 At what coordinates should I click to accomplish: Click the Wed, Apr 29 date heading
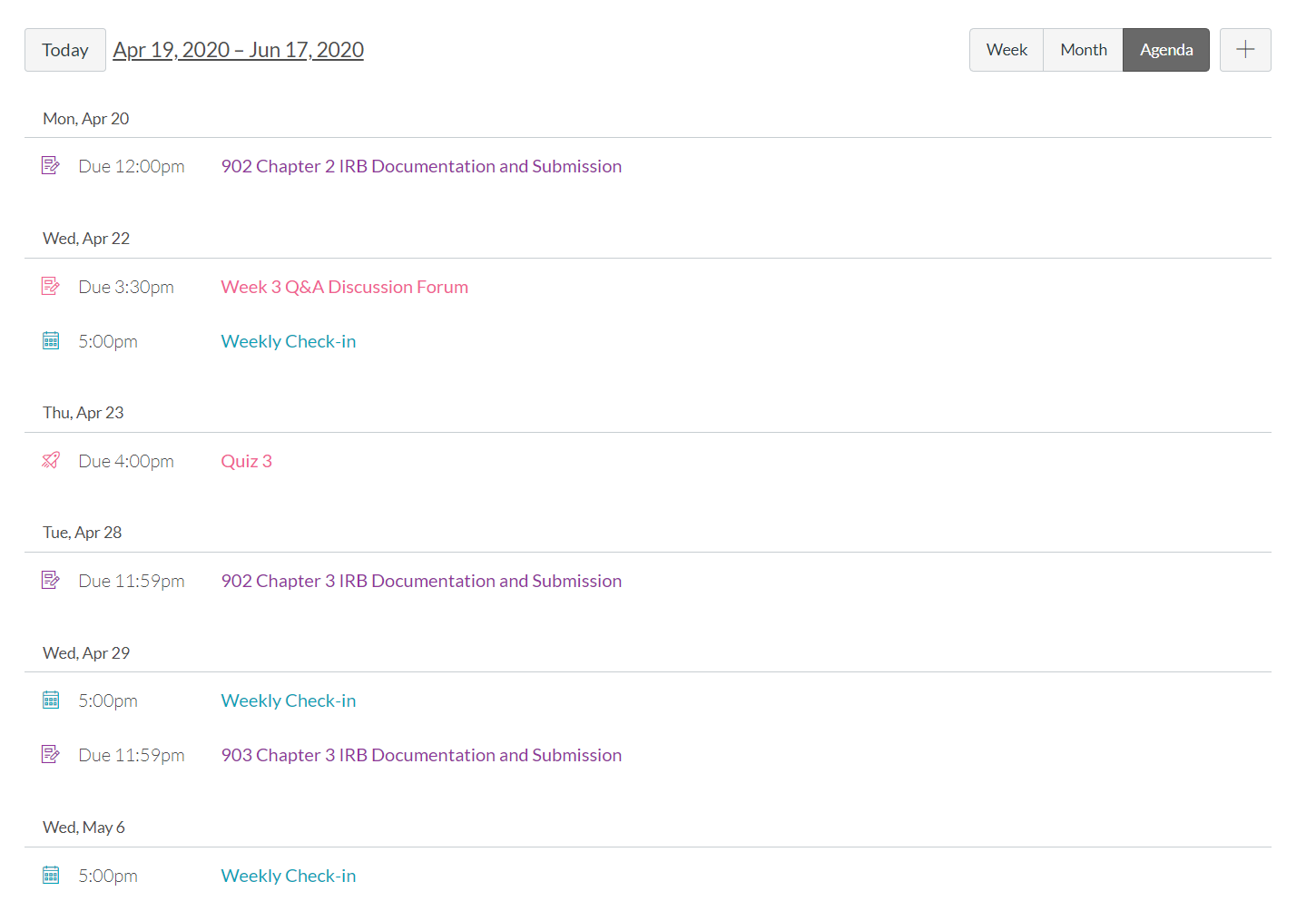click(86, 653)
